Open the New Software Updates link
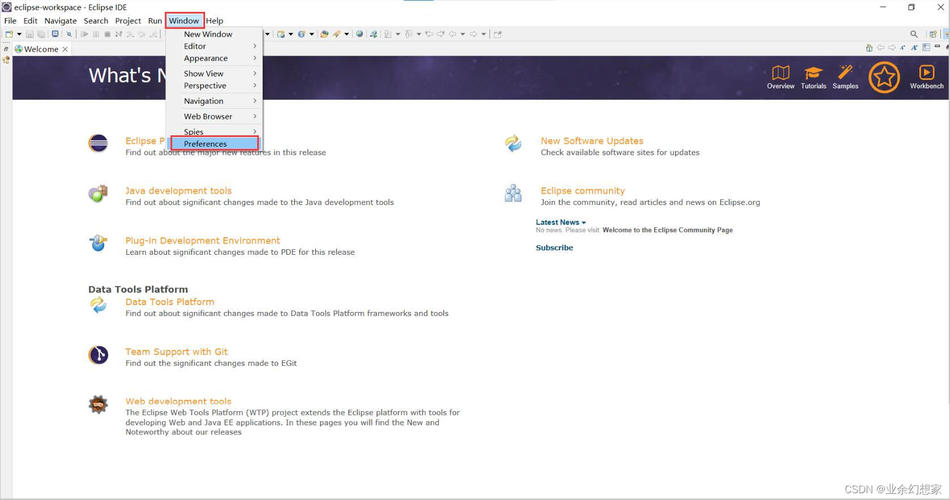This screenshot has width=950, height=500. click(592, 141)
